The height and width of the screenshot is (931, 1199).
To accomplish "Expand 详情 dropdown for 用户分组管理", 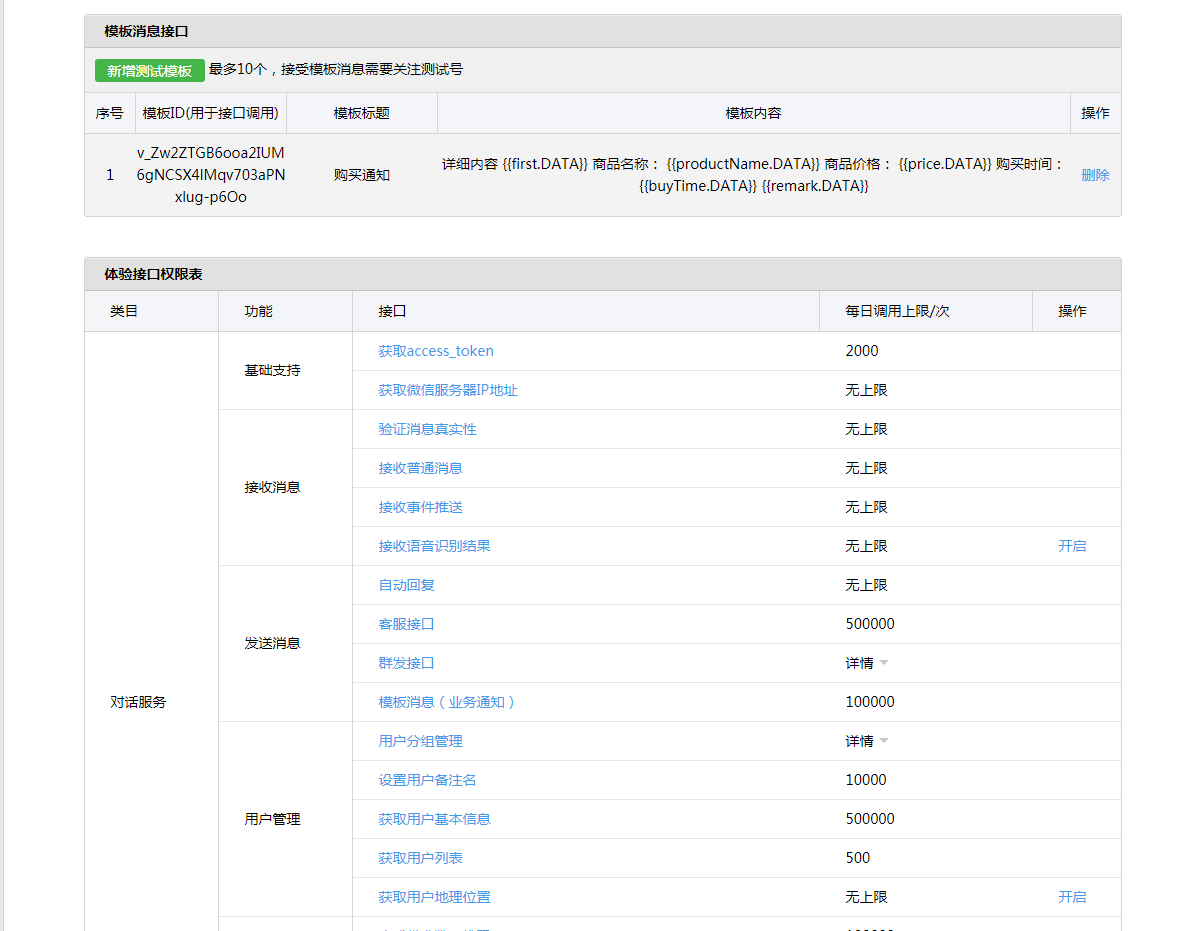I will tap(866, 741).
